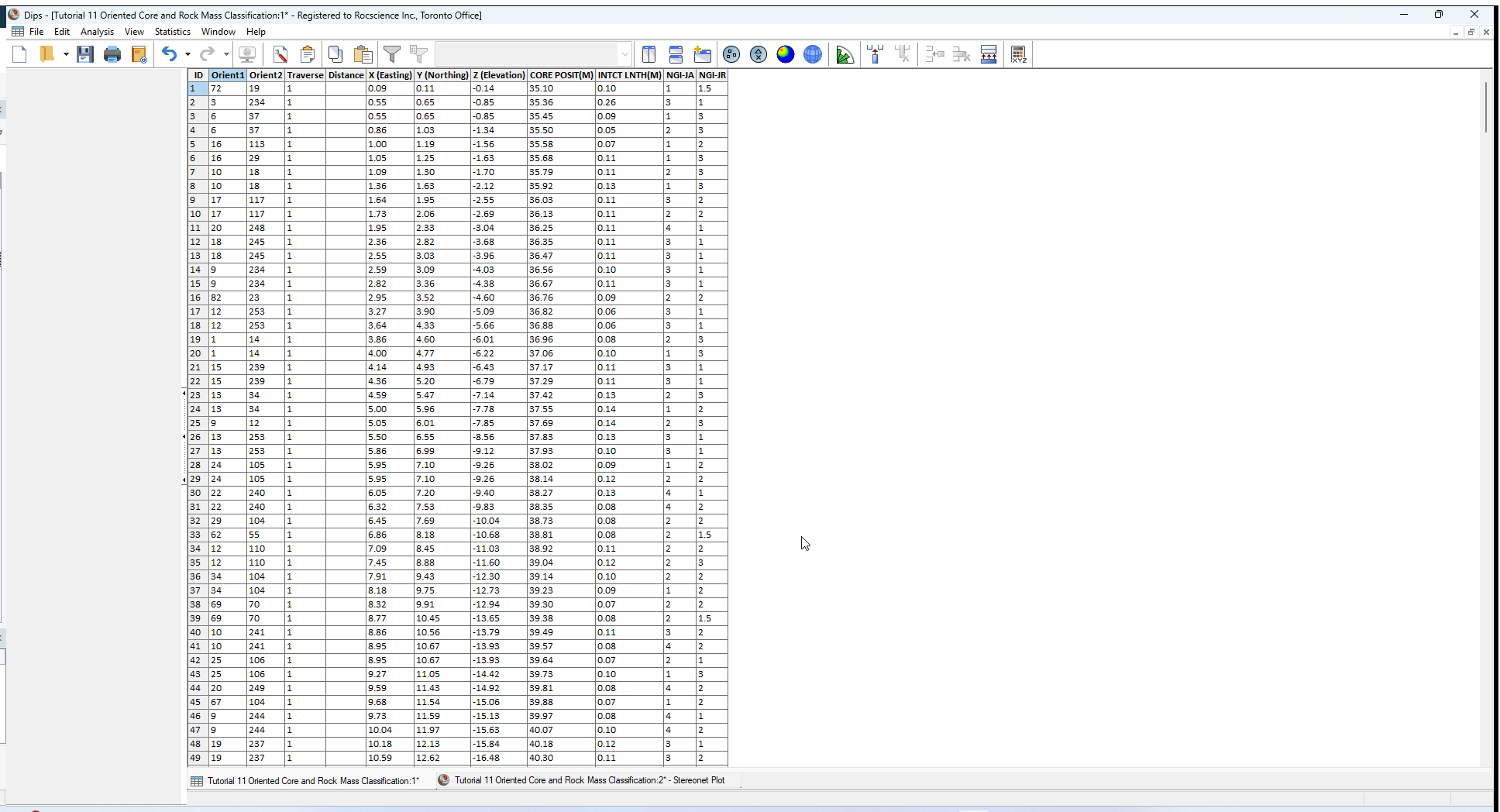1500x812 pixels.
Task: Open the folder recent files dropdown
Action: coord(64,54)
